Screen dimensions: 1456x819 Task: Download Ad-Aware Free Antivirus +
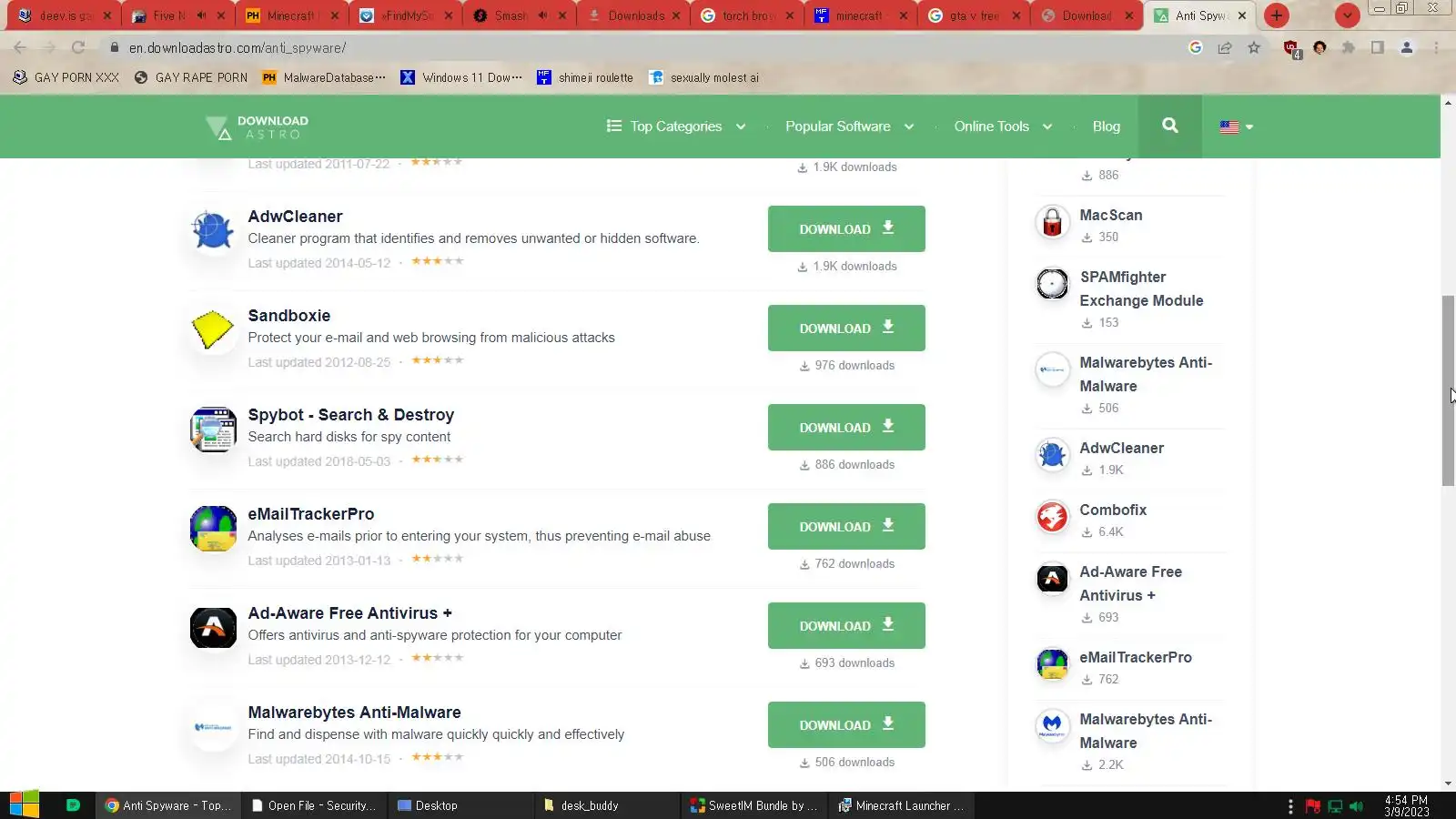[846, 626]
